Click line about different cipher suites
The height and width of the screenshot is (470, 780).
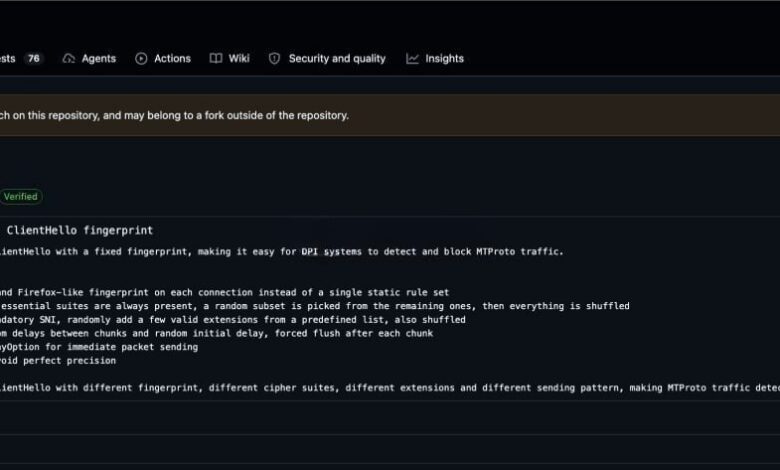tap(390, 388)
